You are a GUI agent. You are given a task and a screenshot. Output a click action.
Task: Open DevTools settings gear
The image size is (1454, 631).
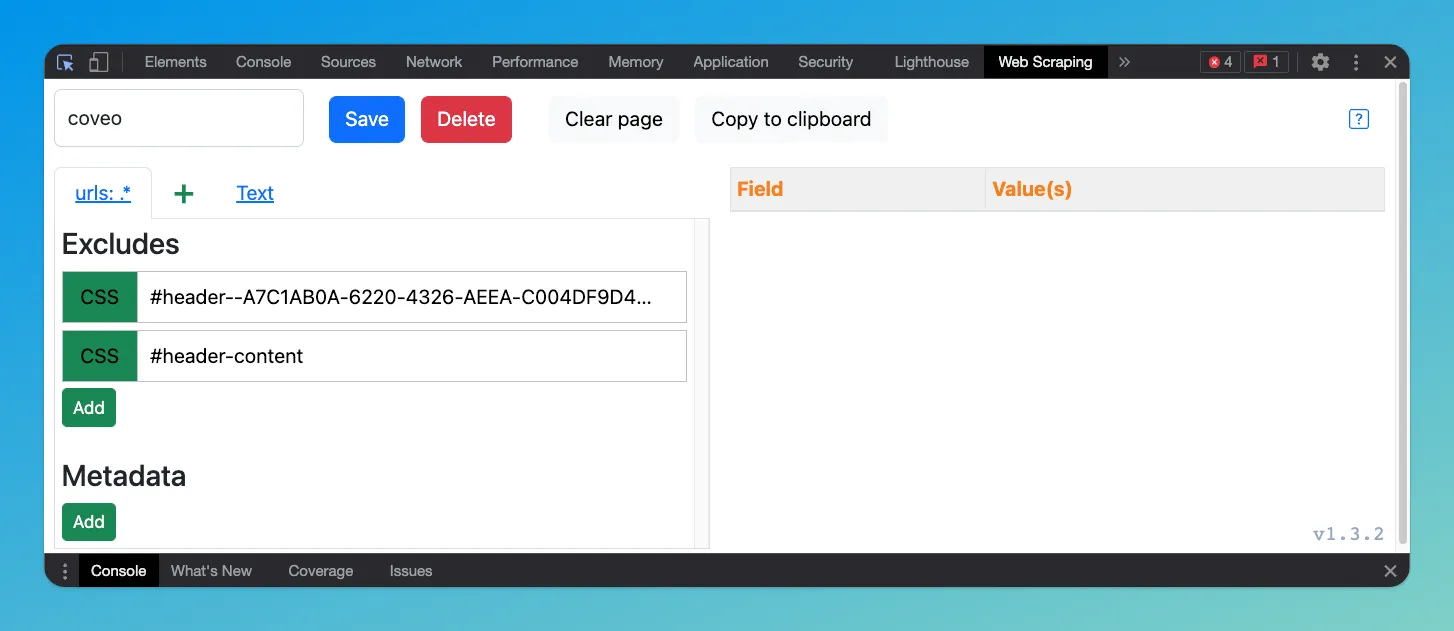(1320, 62)
